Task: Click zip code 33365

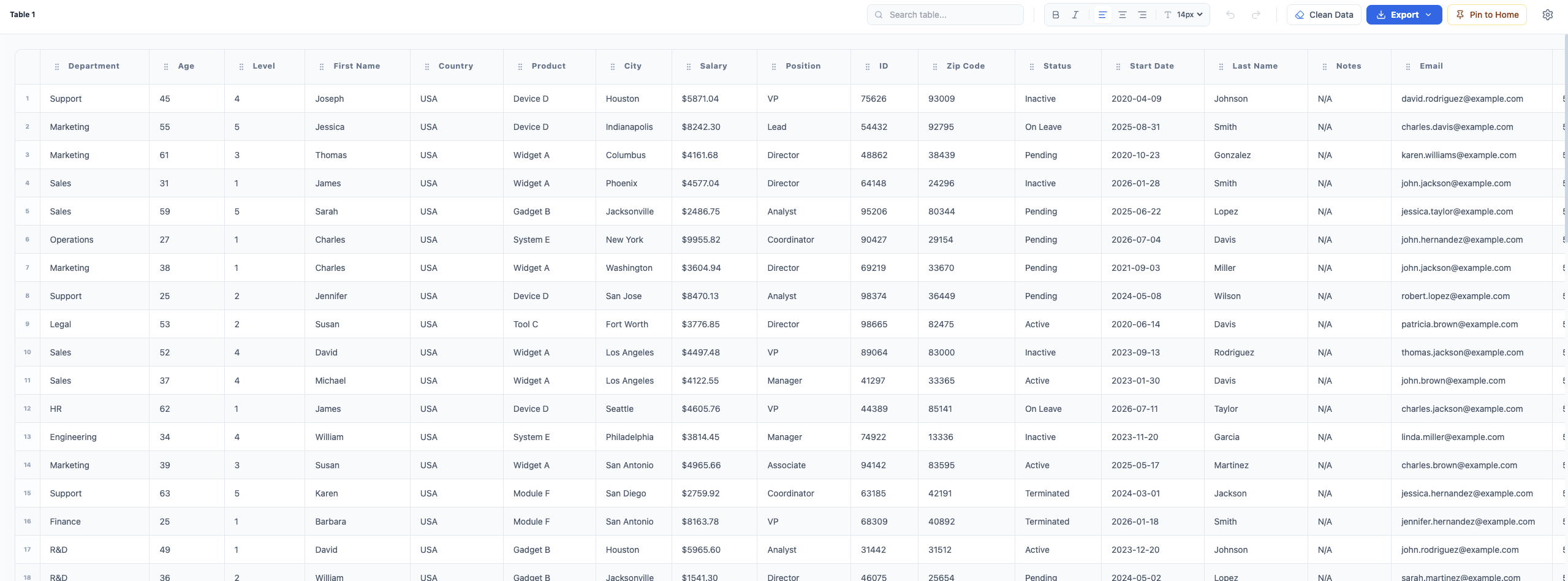Action: point(966,381)
